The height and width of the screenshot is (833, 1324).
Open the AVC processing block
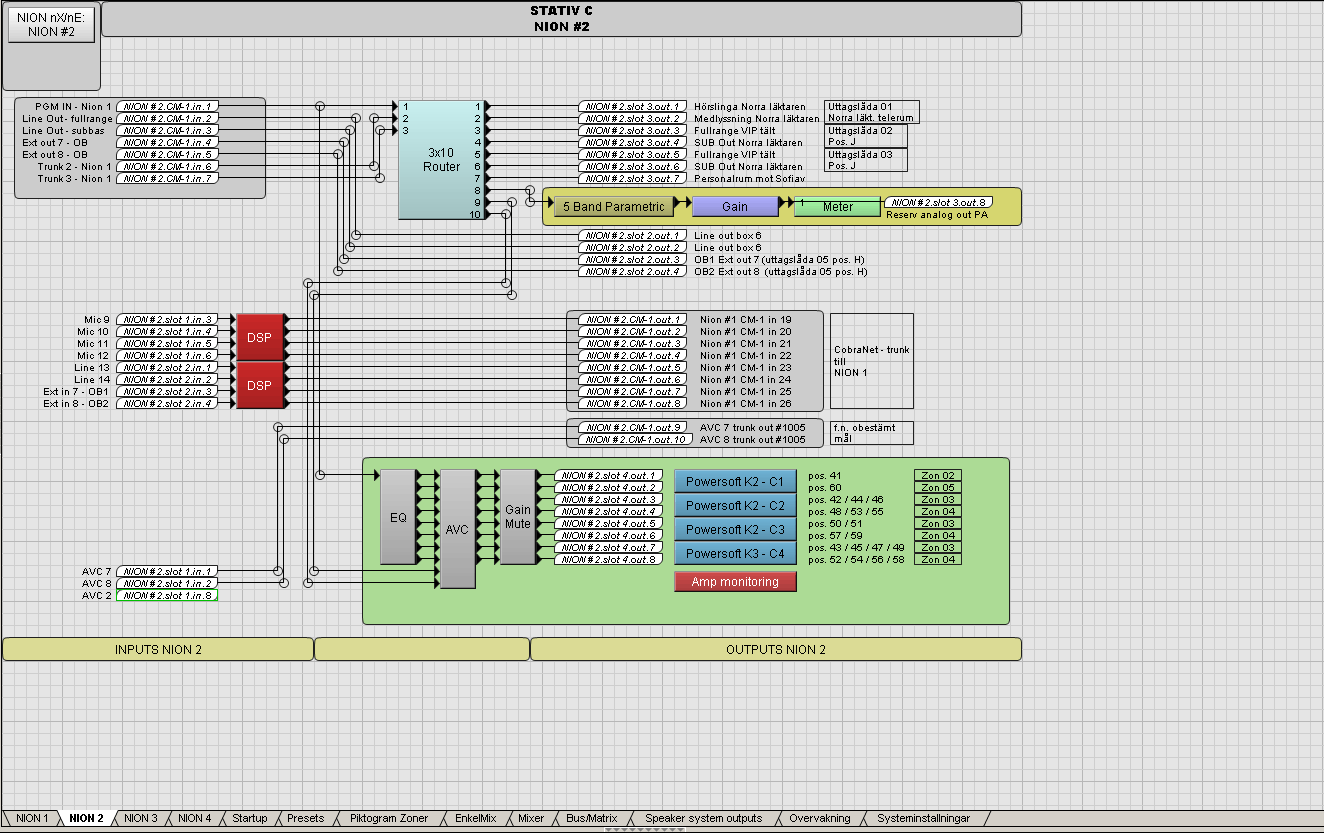(457, 529)
